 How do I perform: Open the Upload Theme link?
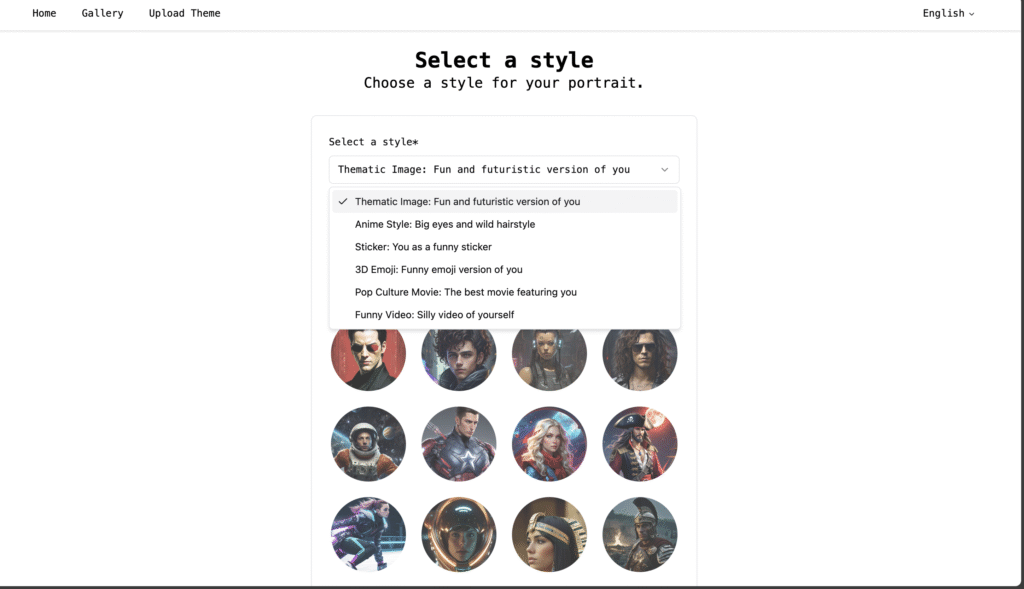point(185,13)
